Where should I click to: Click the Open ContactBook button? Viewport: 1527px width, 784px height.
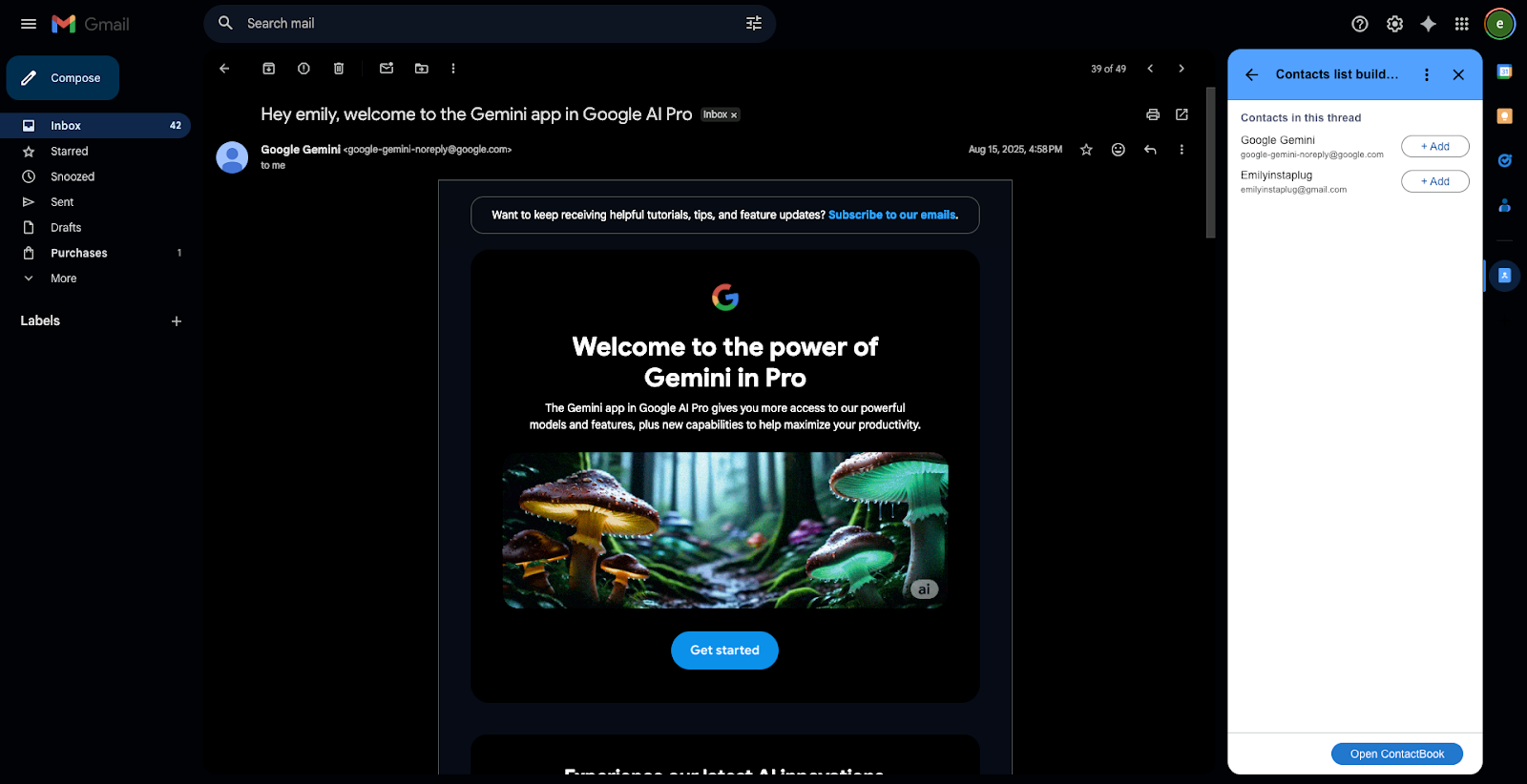[1397, 753]
